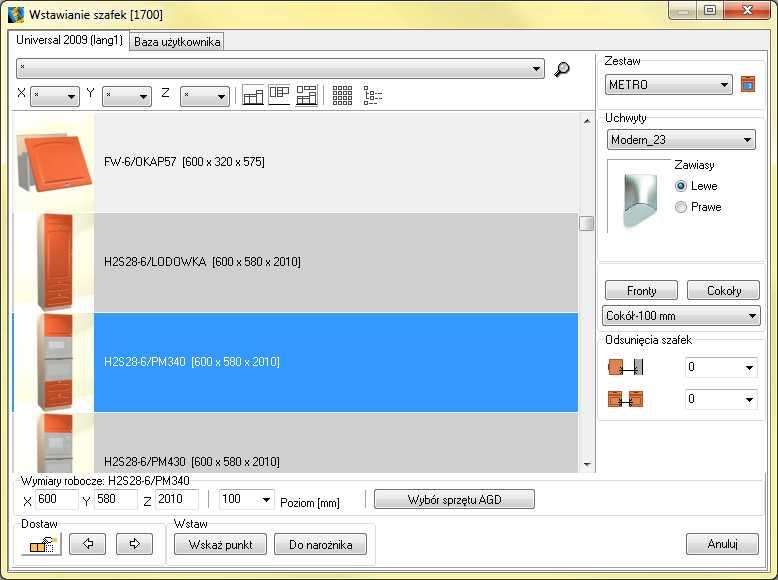
Task: Click the wall offset distance icon
Action: [626, 368]
